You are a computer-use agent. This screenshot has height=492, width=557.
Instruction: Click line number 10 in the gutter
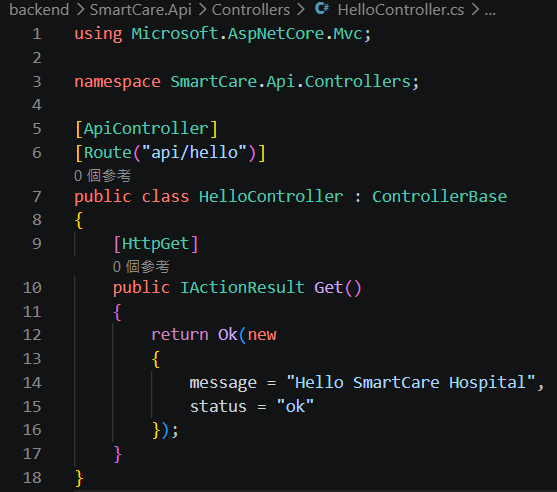(x=32, y=288)
